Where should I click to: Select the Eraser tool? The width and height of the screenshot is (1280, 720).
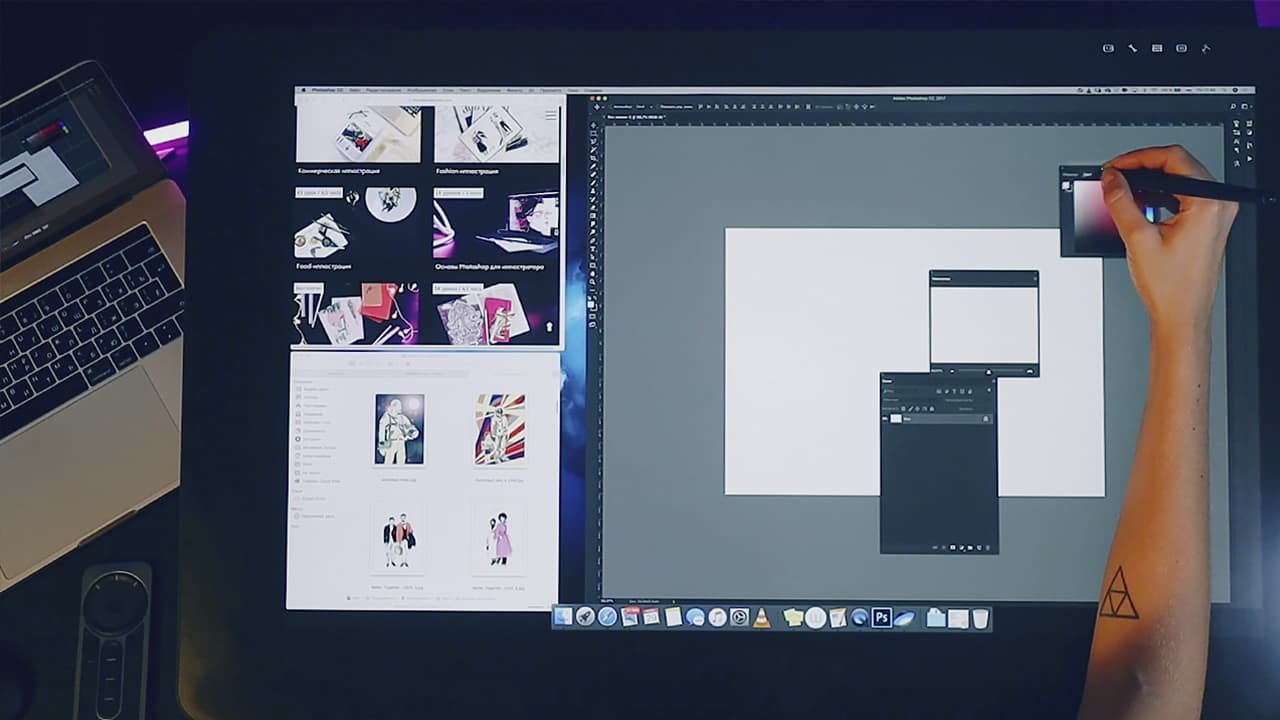[x=593, y=207]
